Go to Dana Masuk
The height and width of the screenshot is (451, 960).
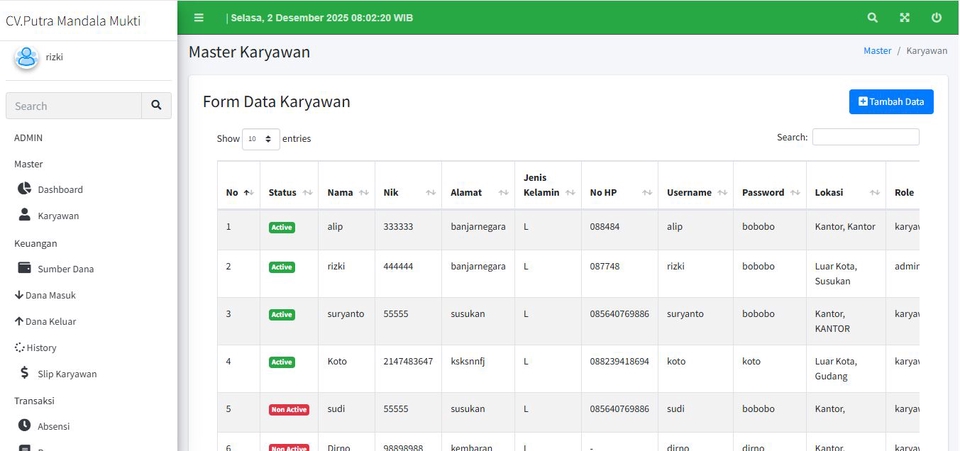pos(50,295)
